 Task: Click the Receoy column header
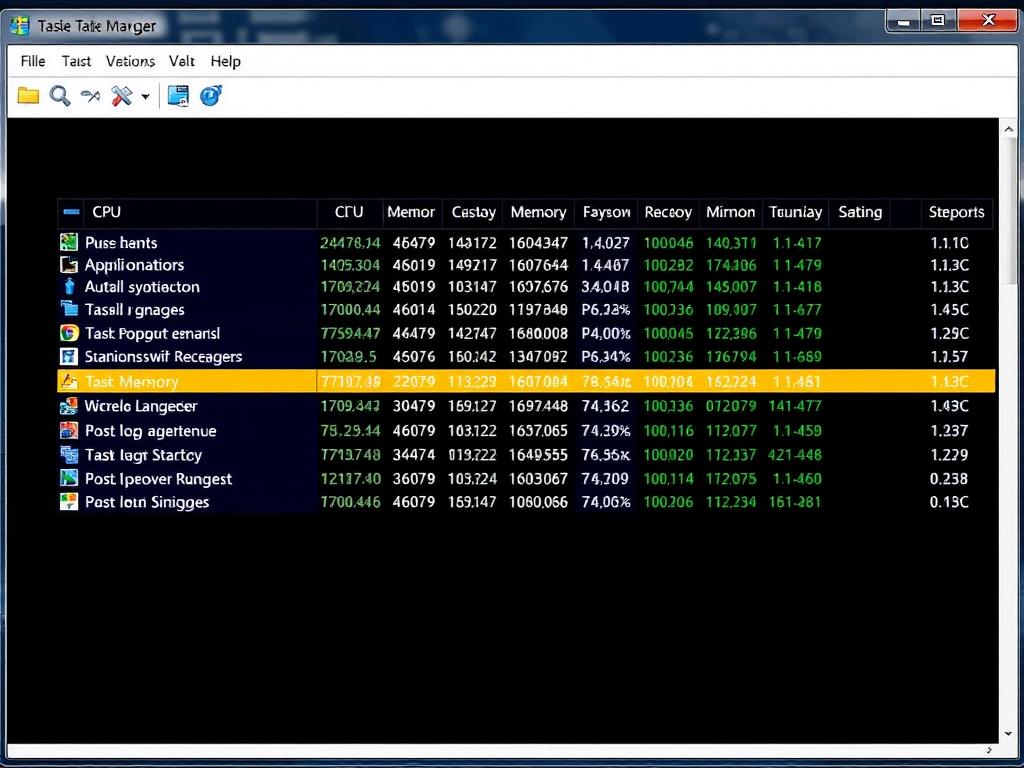[667, 212]
